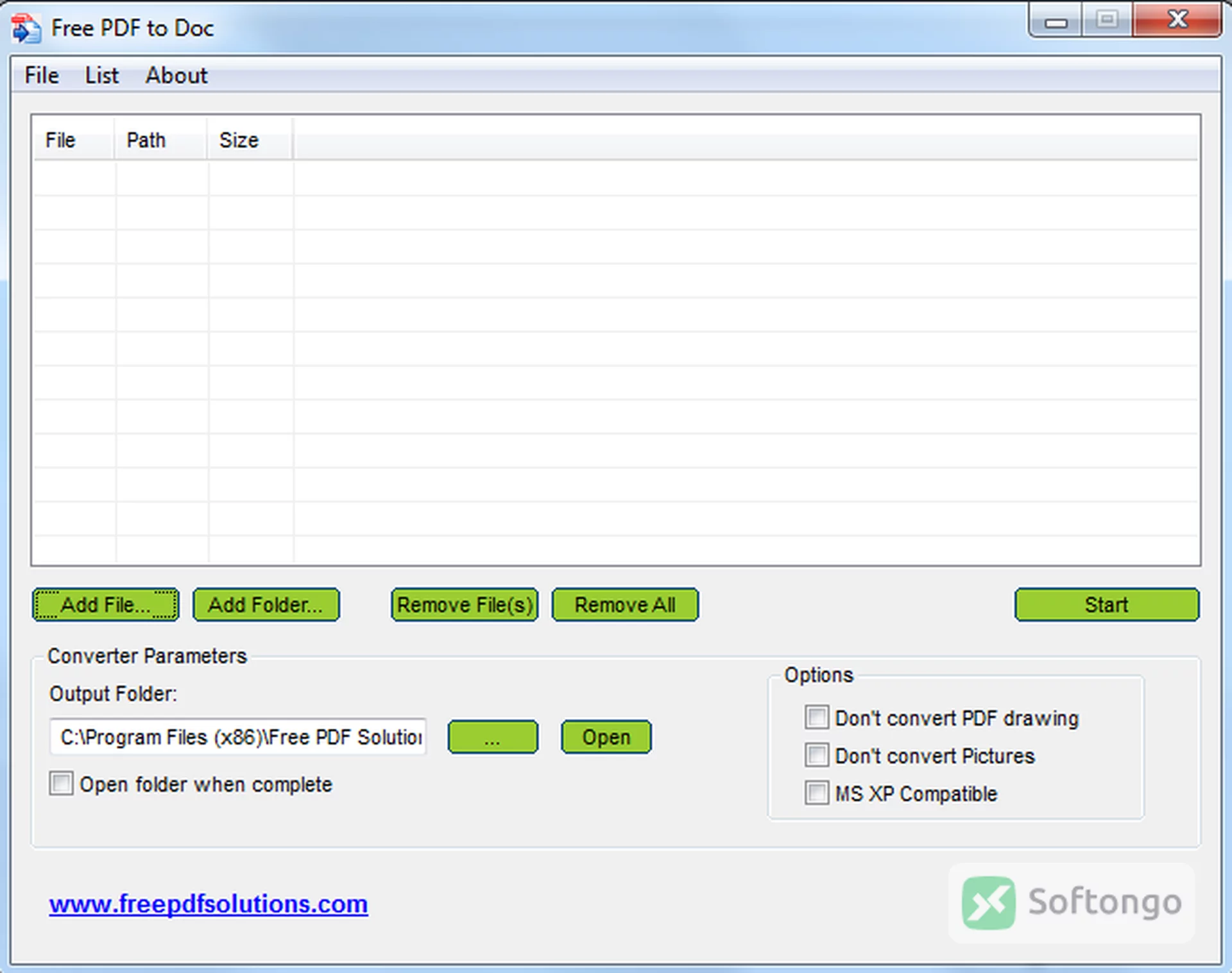Start the PDF conversion
Image resolution: width=1232 pixels, height=973 pixels.
[x=1106, y=605]
